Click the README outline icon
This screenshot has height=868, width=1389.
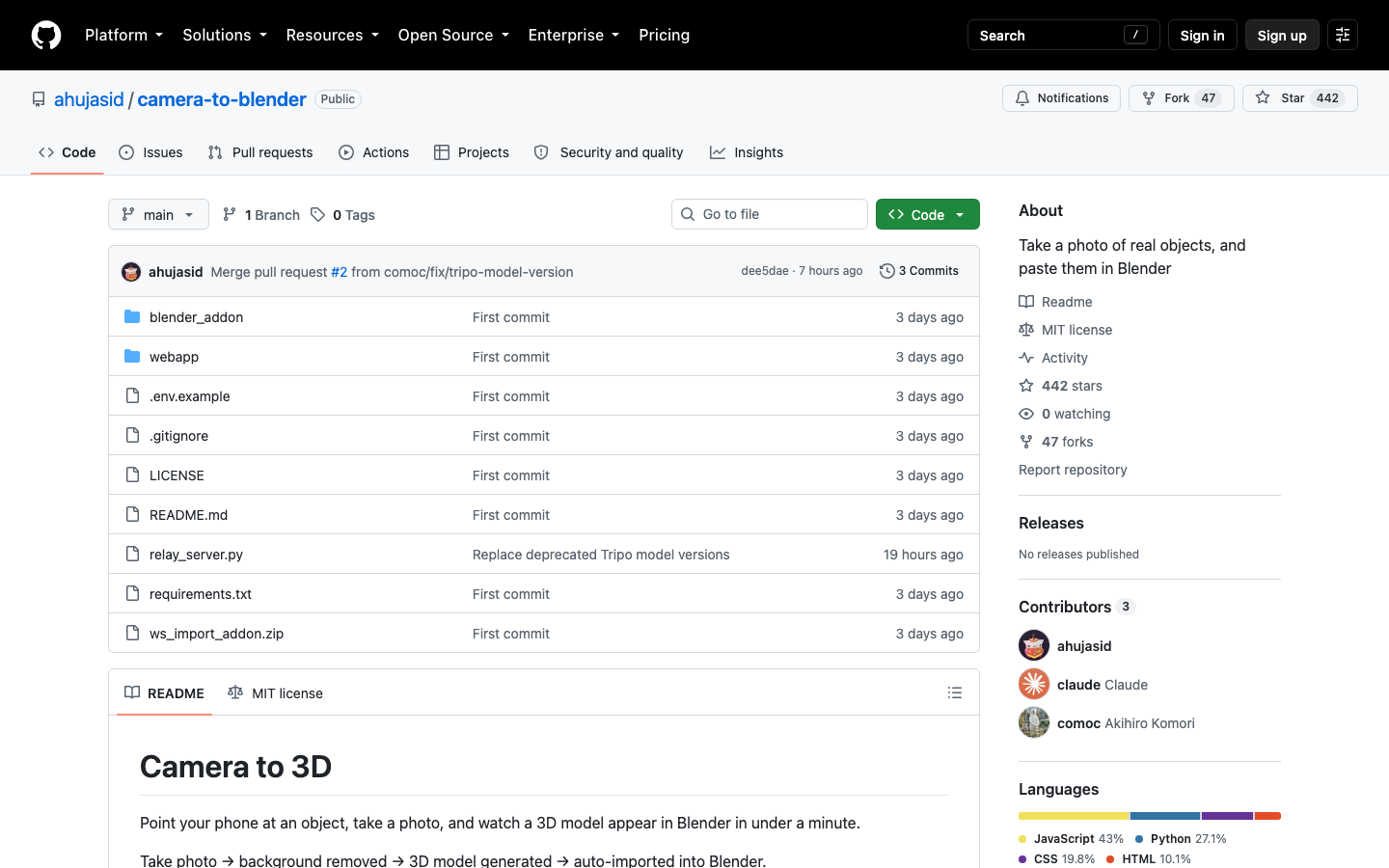click(x=955, y=692)
